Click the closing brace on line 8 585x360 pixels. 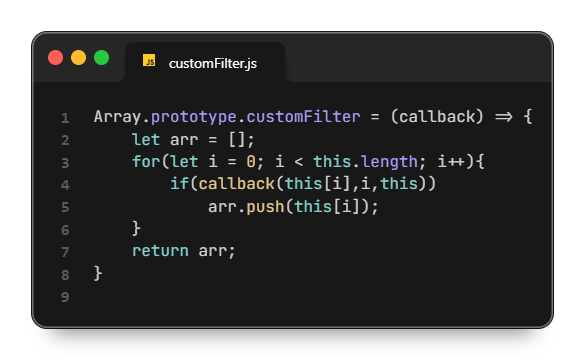tap(98, 273)
